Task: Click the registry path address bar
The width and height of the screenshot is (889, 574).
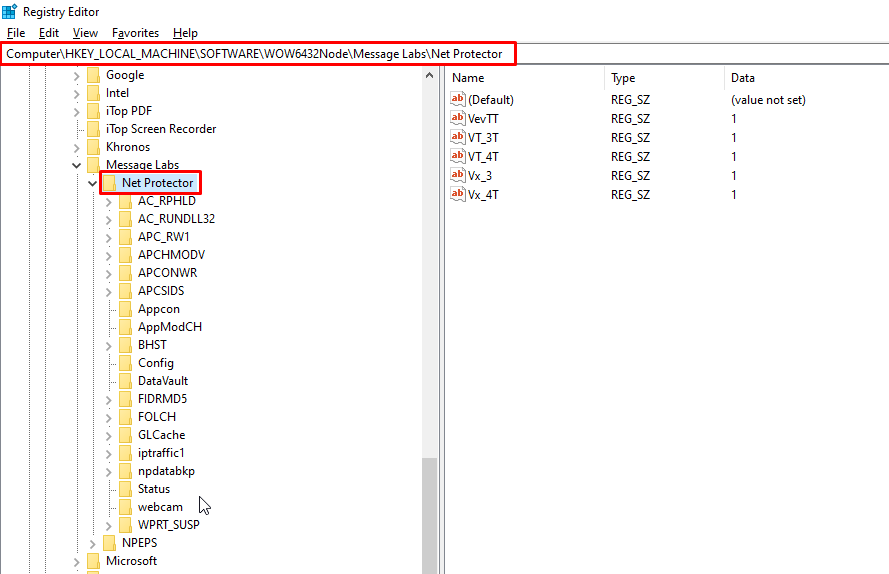Action: click(260, 53)
